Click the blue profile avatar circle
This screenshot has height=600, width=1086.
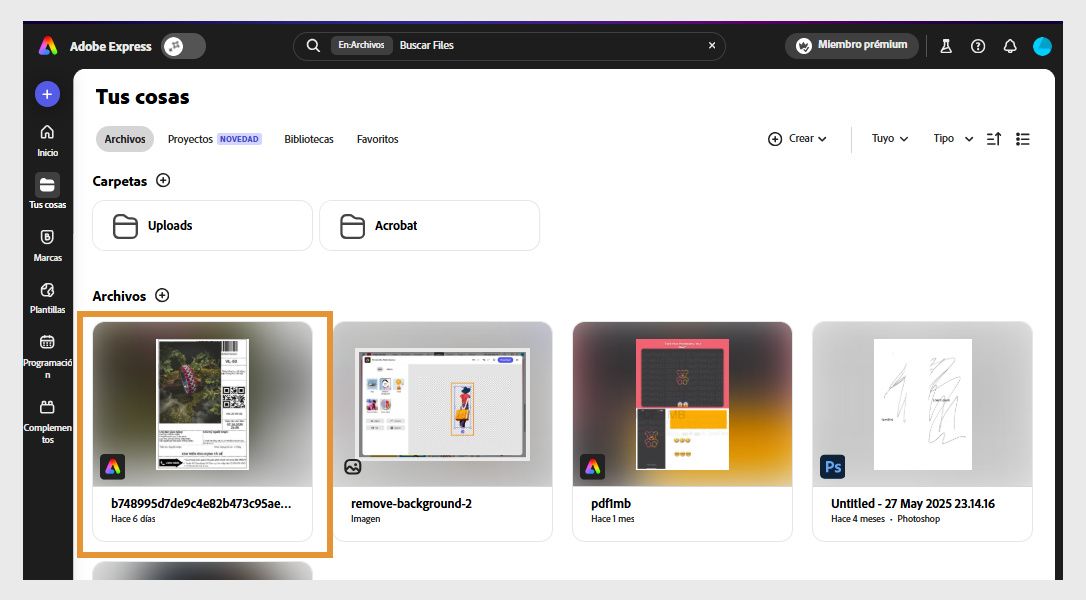pos(1043,45)
